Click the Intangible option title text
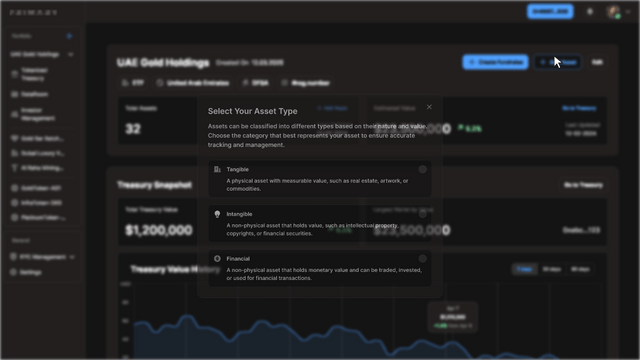The width and height of the screenshot is (640, 360). pos(239,214)
